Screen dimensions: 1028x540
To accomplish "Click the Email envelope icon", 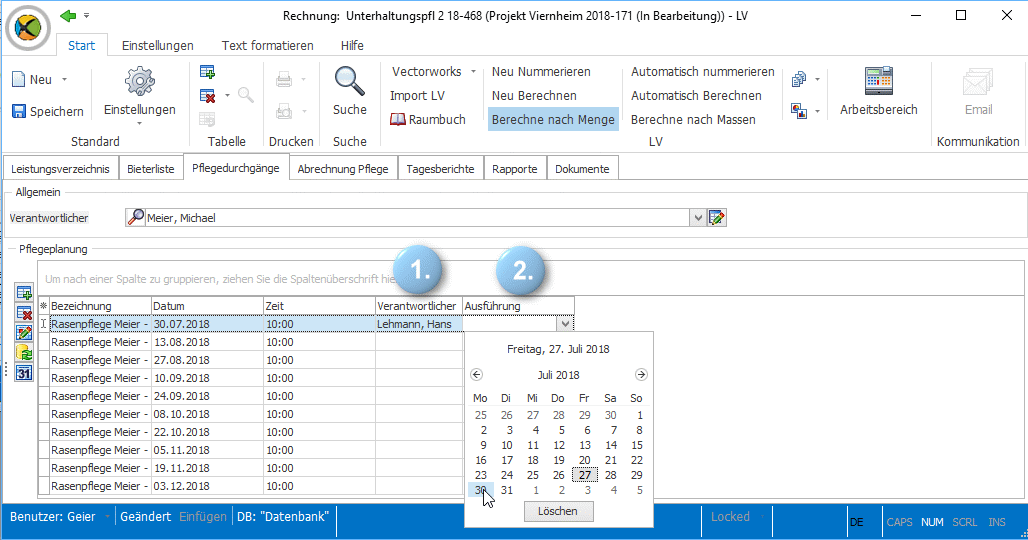I will (978, 83).
